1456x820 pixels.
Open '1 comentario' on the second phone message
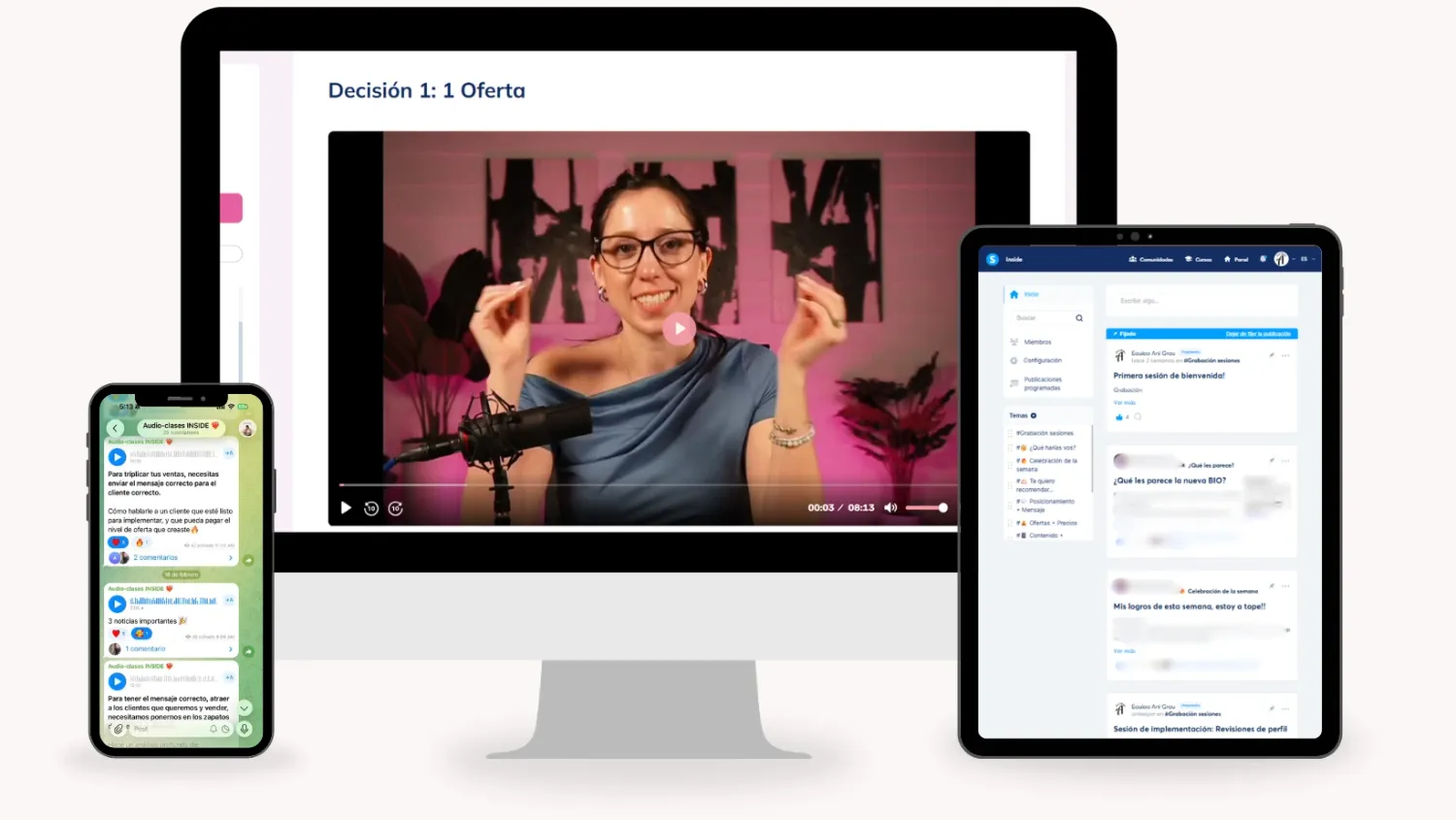point(146,648)
